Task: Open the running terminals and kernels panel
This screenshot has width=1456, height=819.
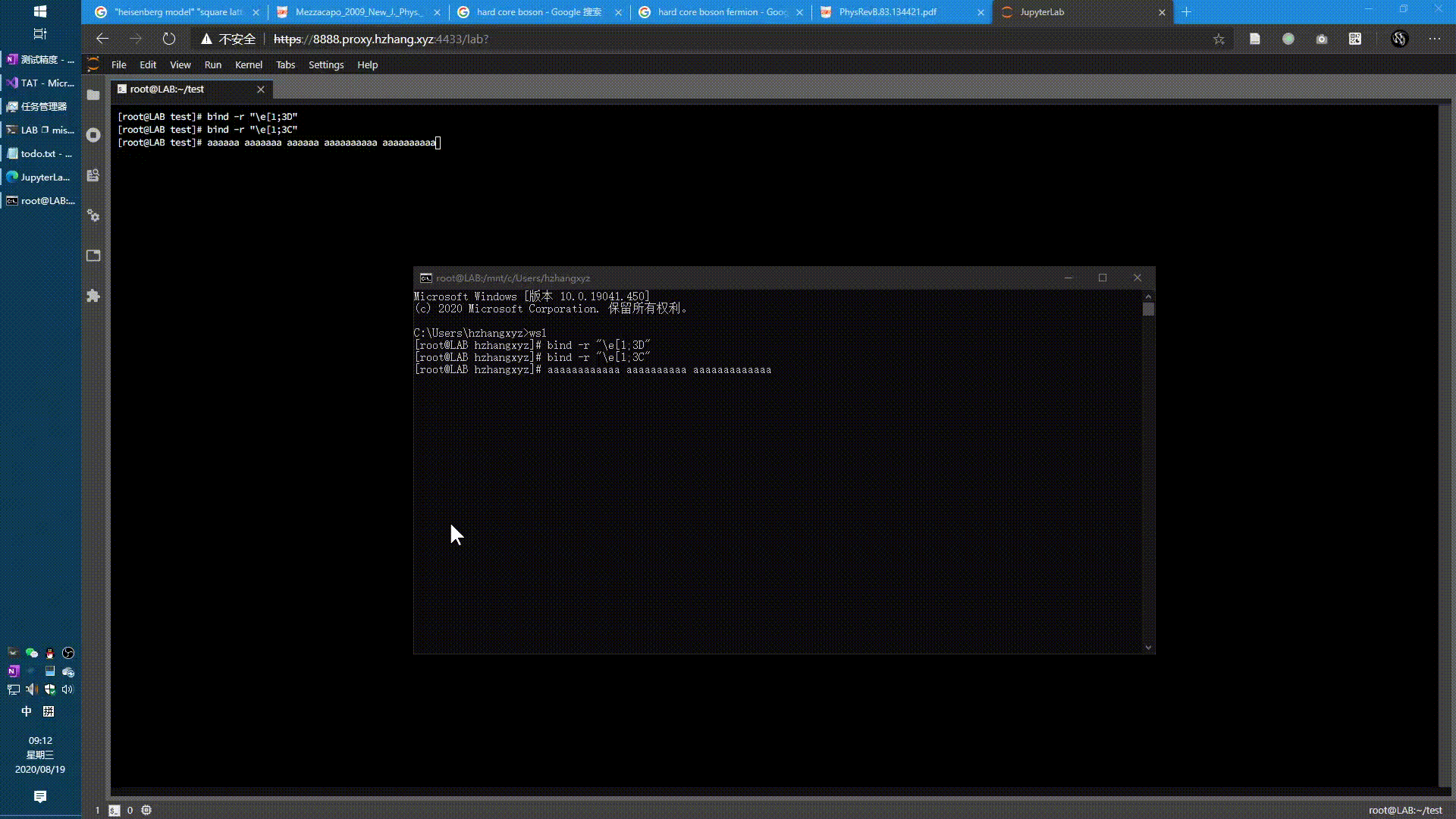Action: click(93, 134)
